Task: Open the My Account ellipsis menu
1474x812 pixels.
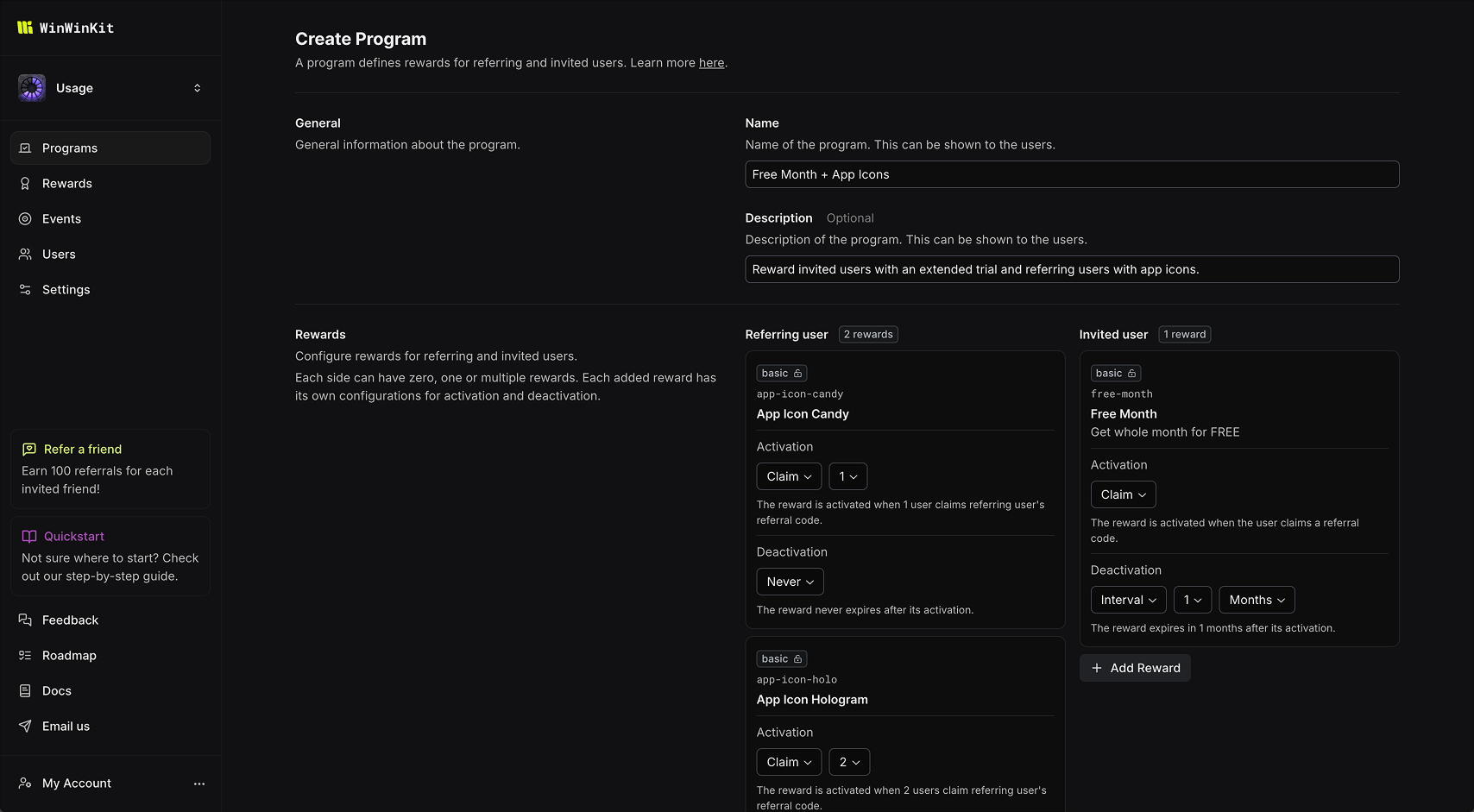Action: [199, 784]
